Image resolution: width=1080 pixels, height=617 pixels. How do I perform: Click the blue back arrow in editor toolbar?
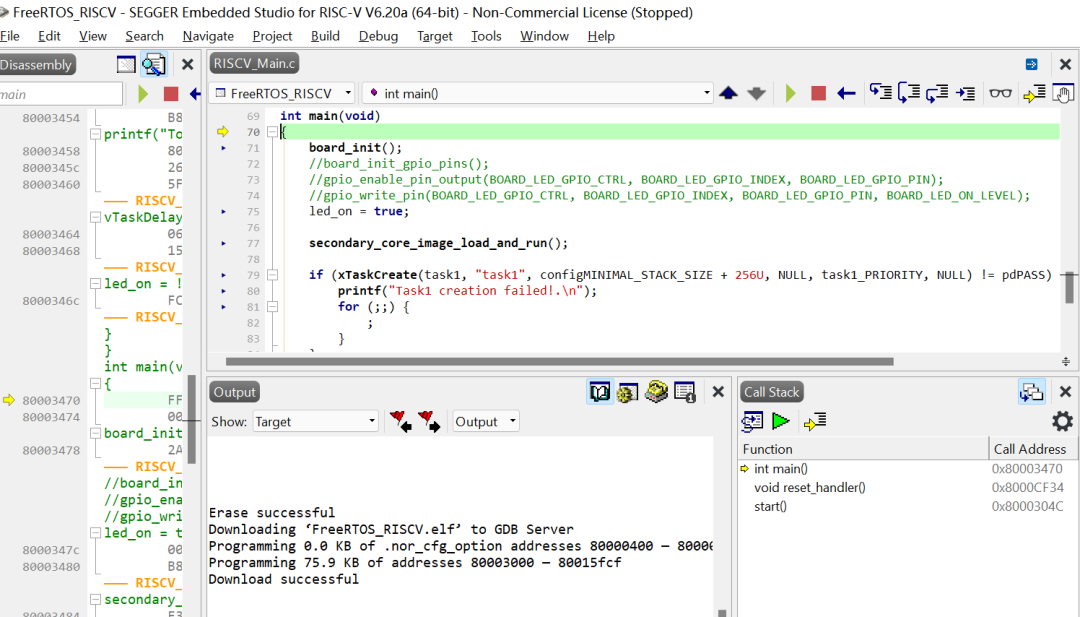846,93
